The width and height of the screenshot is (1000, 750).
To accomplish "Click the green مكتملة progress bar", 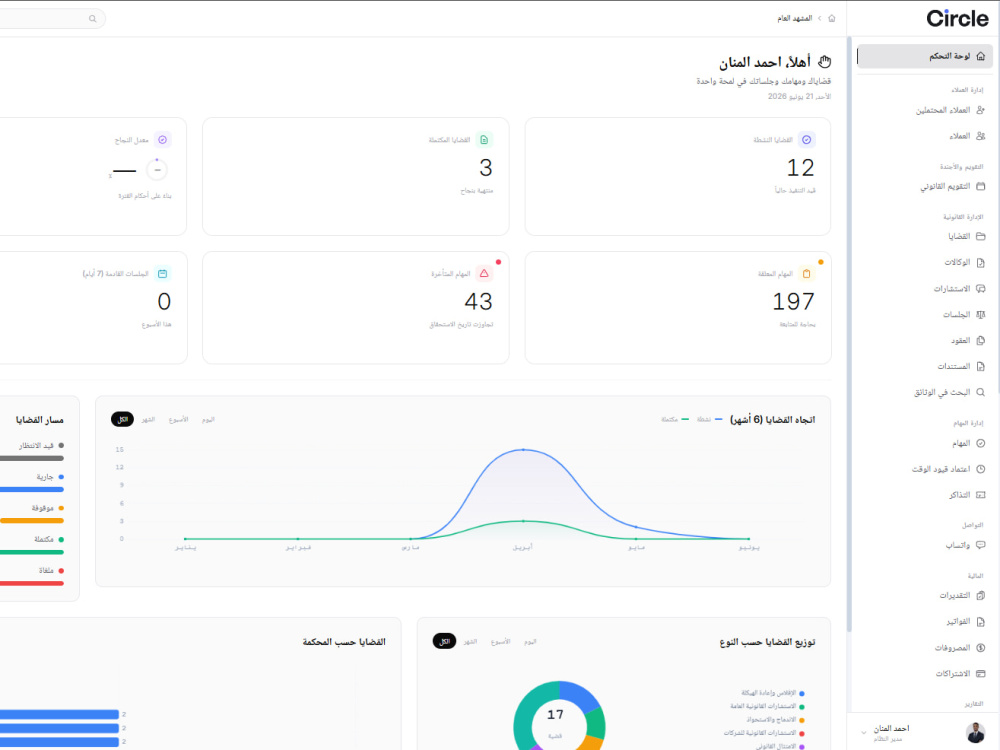I will 32,552.
